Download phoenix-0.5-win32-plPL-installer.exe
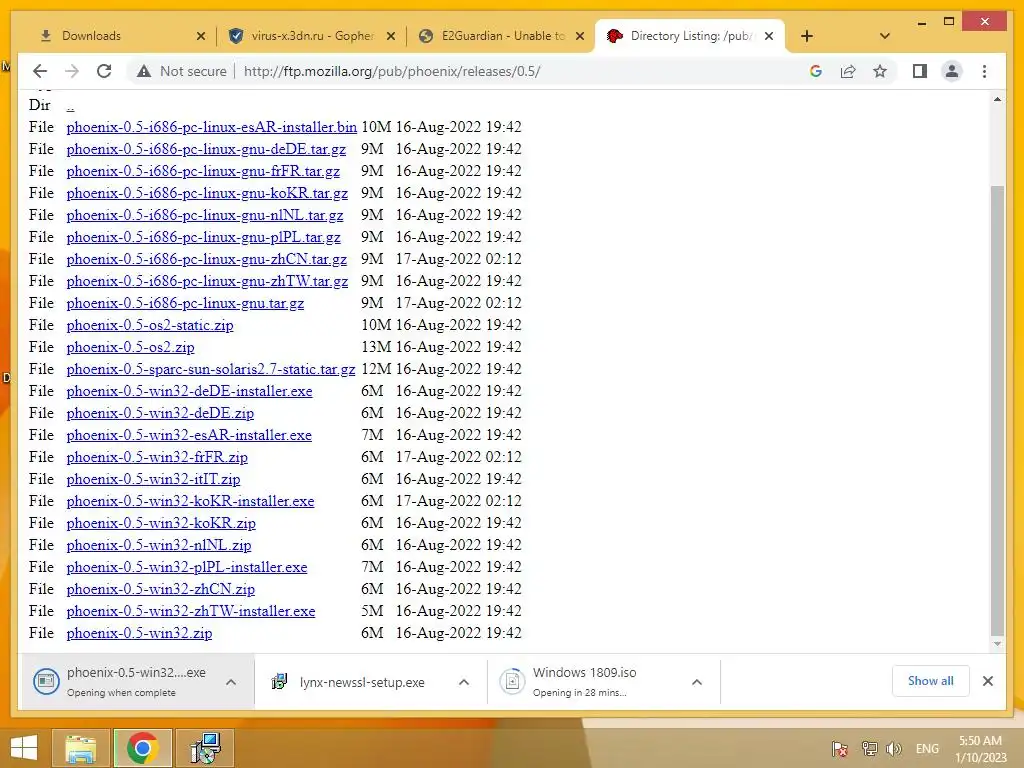This screenshot has width=1024, height=768. click(x=187, y=568)
